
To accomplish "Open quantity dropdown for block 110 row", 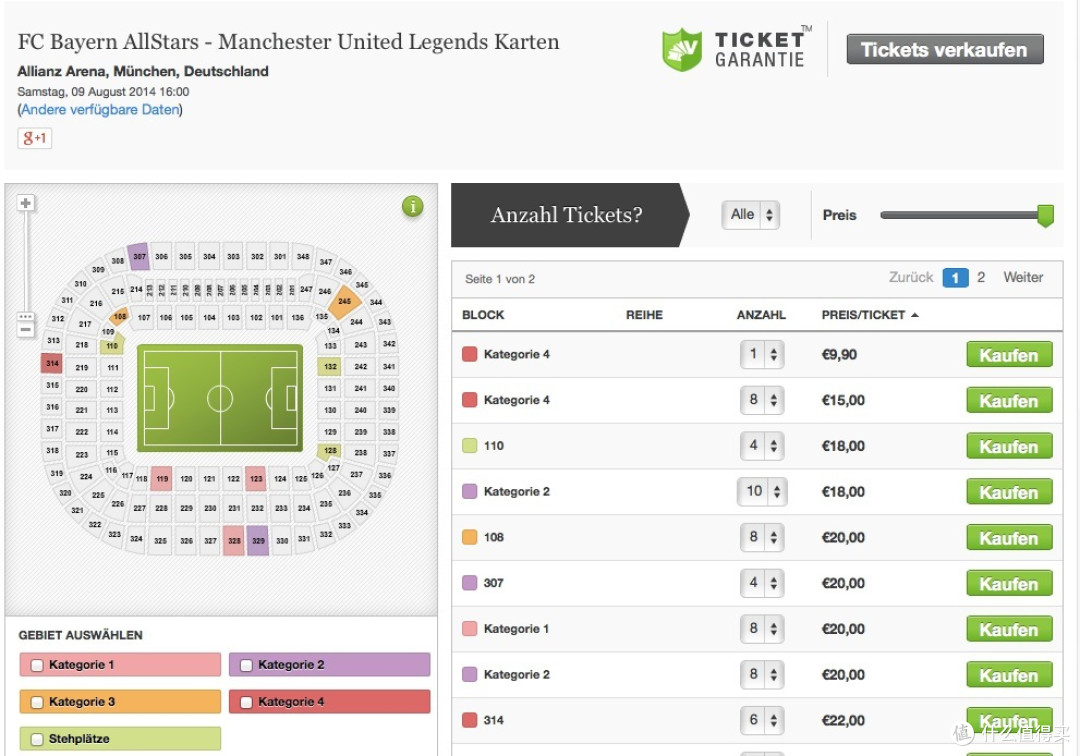I will point(762,446).
